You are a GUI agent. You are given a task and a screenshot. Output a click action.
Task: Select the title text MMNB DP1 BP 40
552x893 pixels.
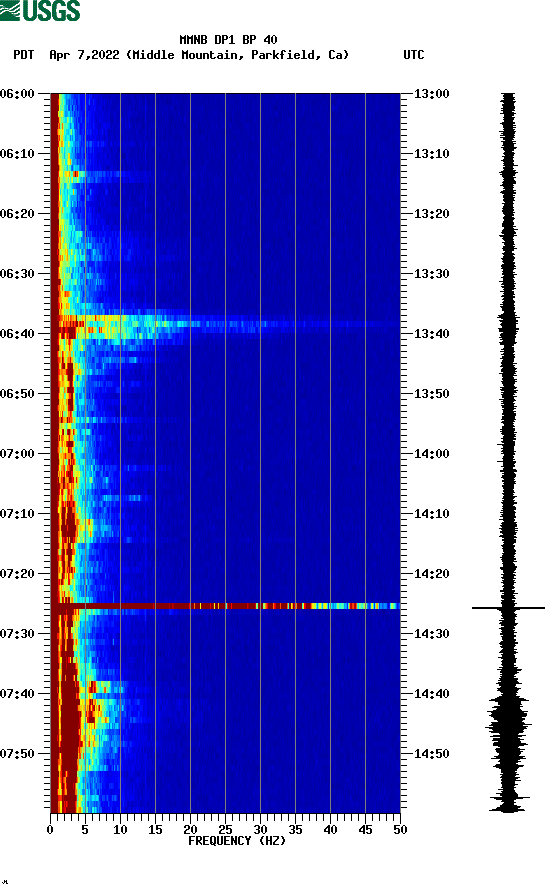(x=228, y=40)
